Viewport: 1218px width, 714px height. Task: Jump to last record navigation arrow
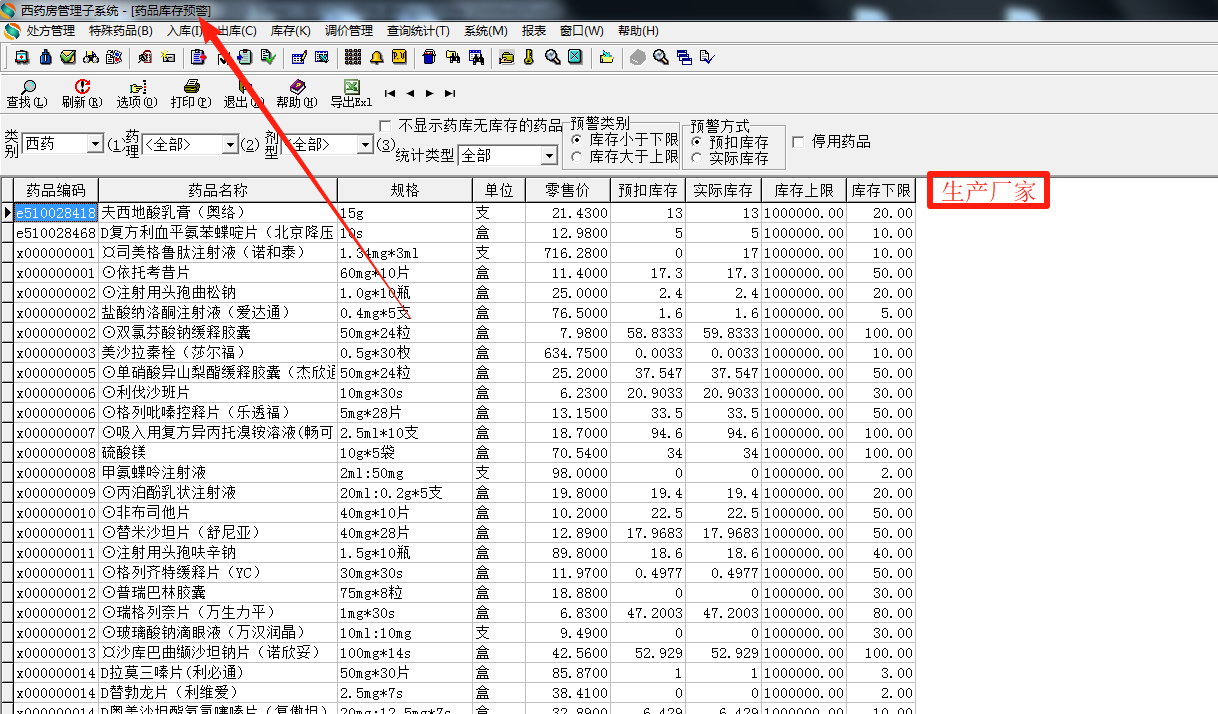[x=450, y=93]
